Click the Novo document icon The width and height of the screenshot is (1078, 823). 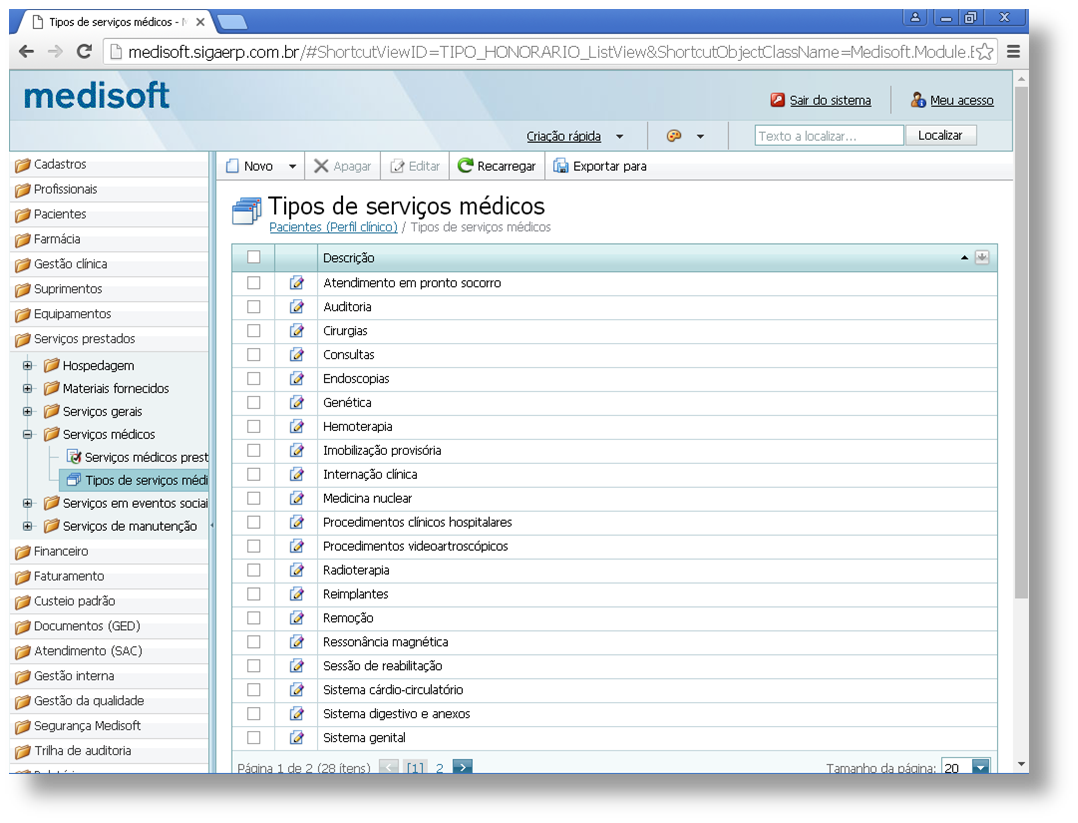[x=232, y=166]
